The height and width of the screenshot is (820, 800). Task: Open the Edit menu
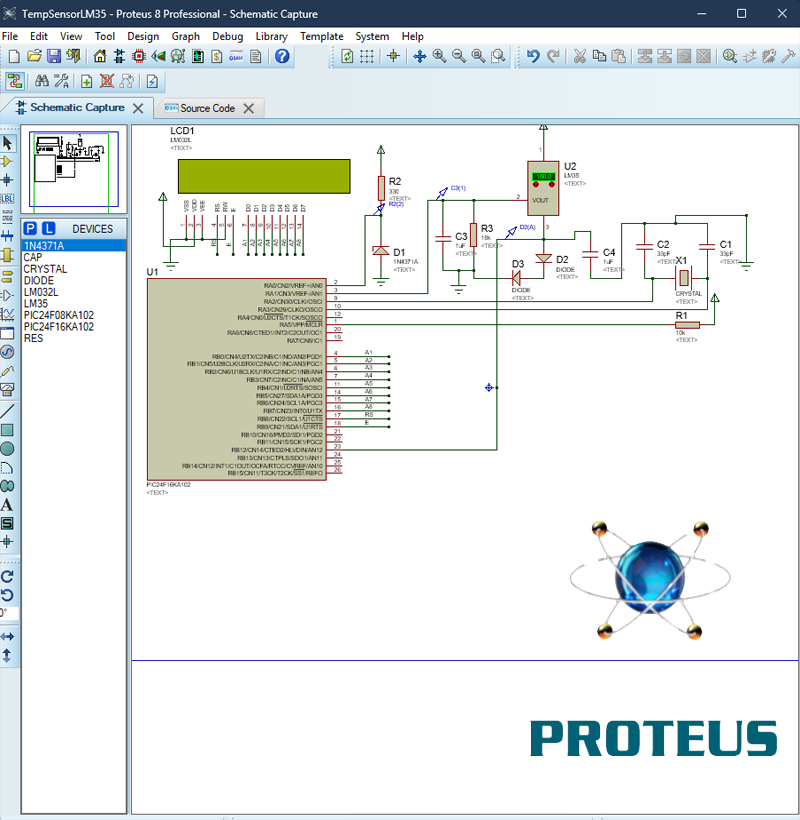[39, 36]
